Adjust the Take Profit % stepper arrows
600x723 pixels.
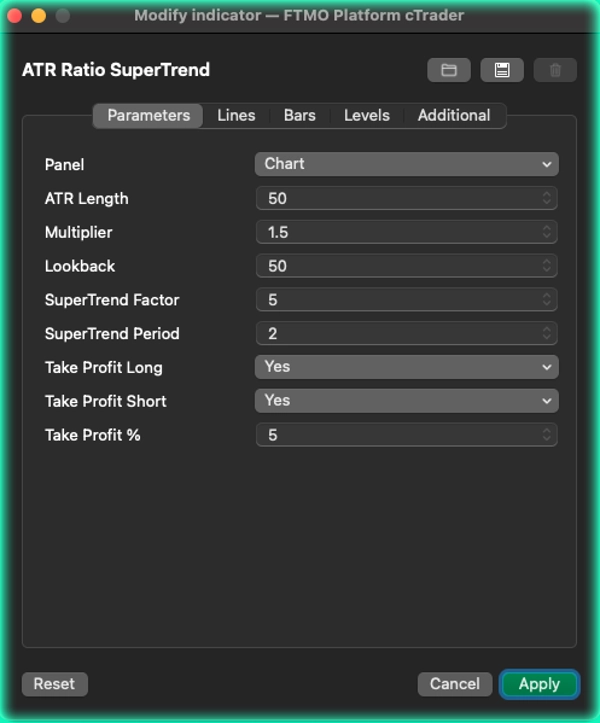pyautogui.click(x=547, y=435)
